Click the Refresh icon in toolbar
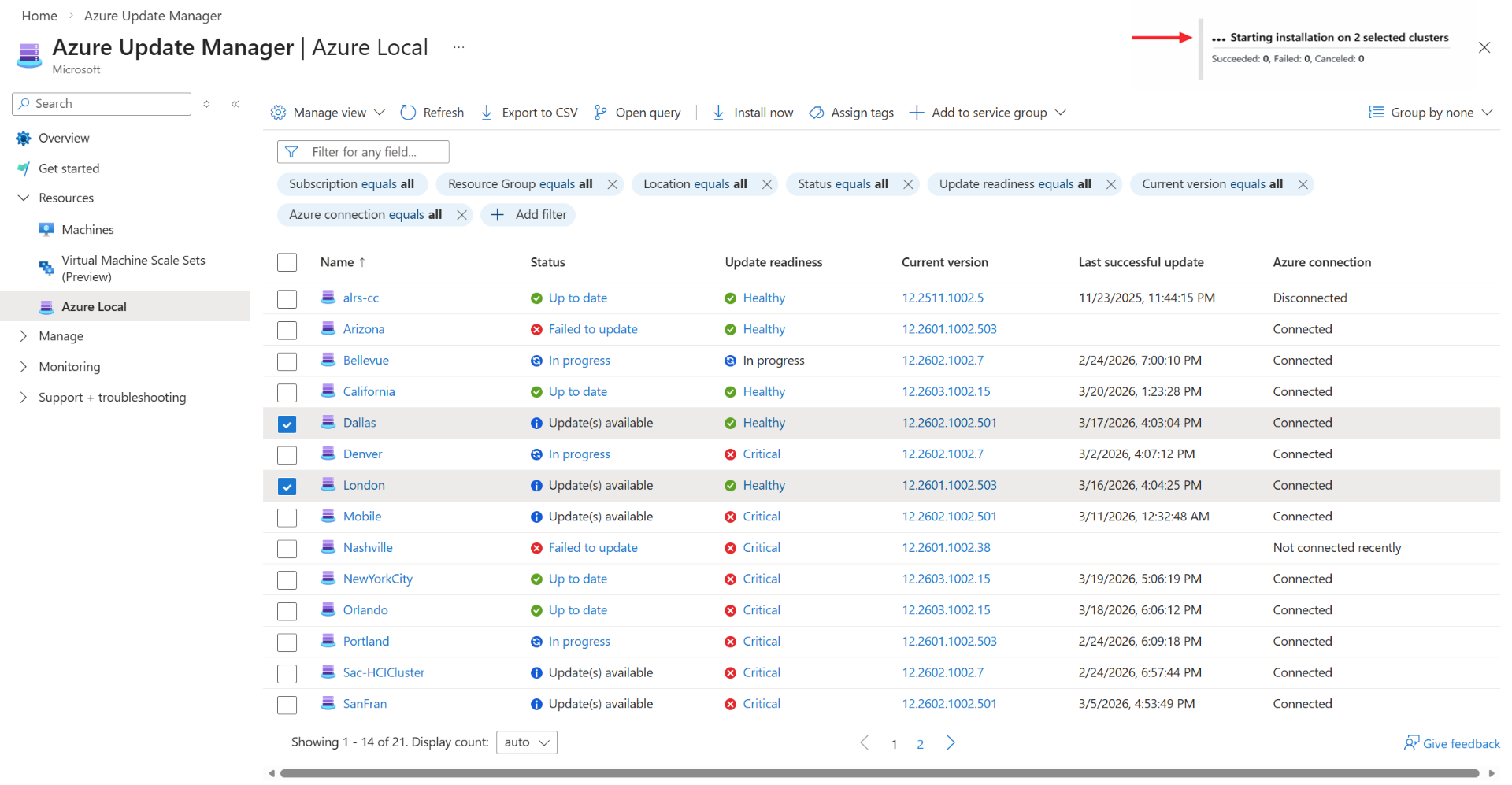 (408, 113)
